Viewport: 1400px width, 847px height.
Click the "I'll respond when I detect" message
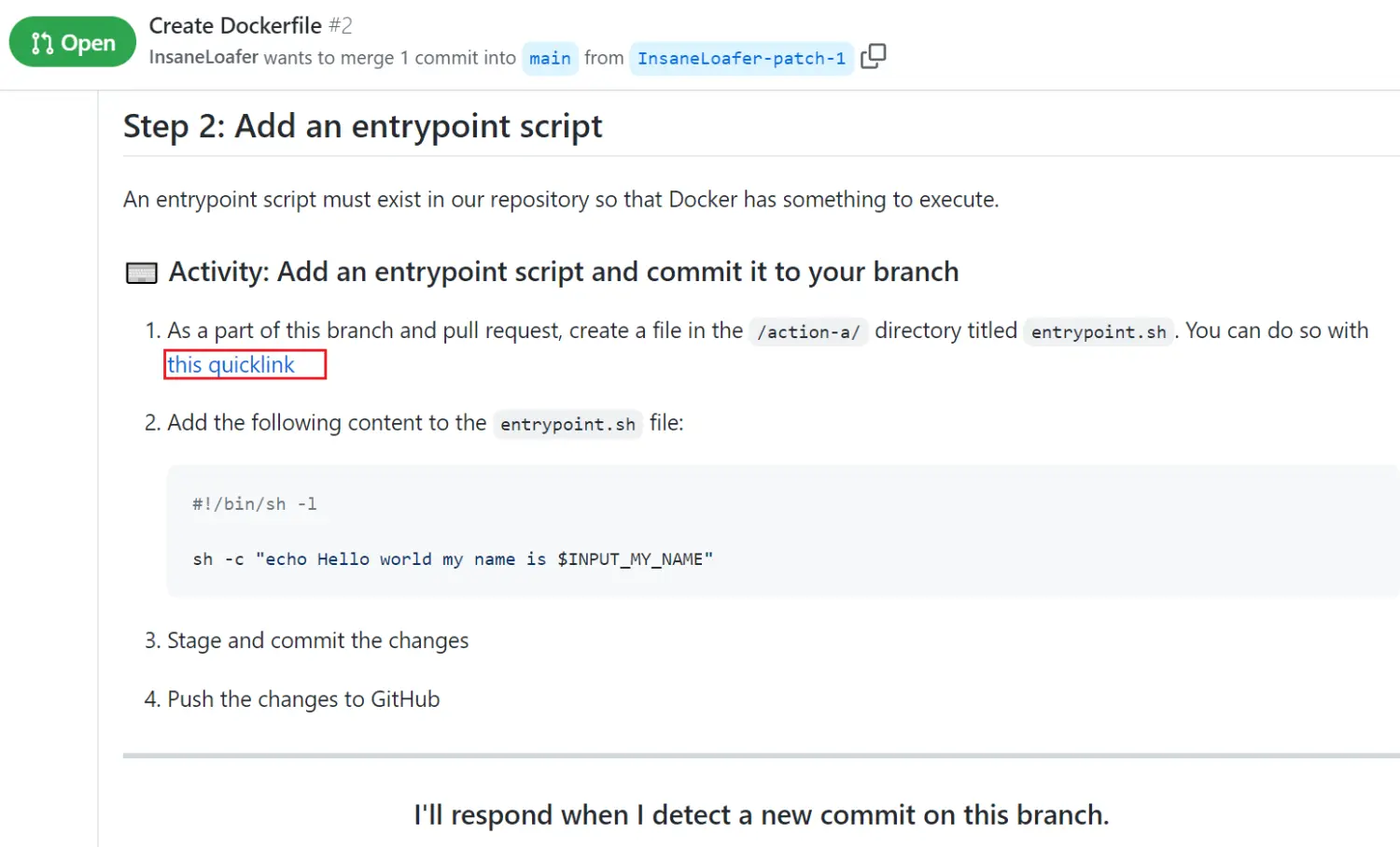[761, 814]
